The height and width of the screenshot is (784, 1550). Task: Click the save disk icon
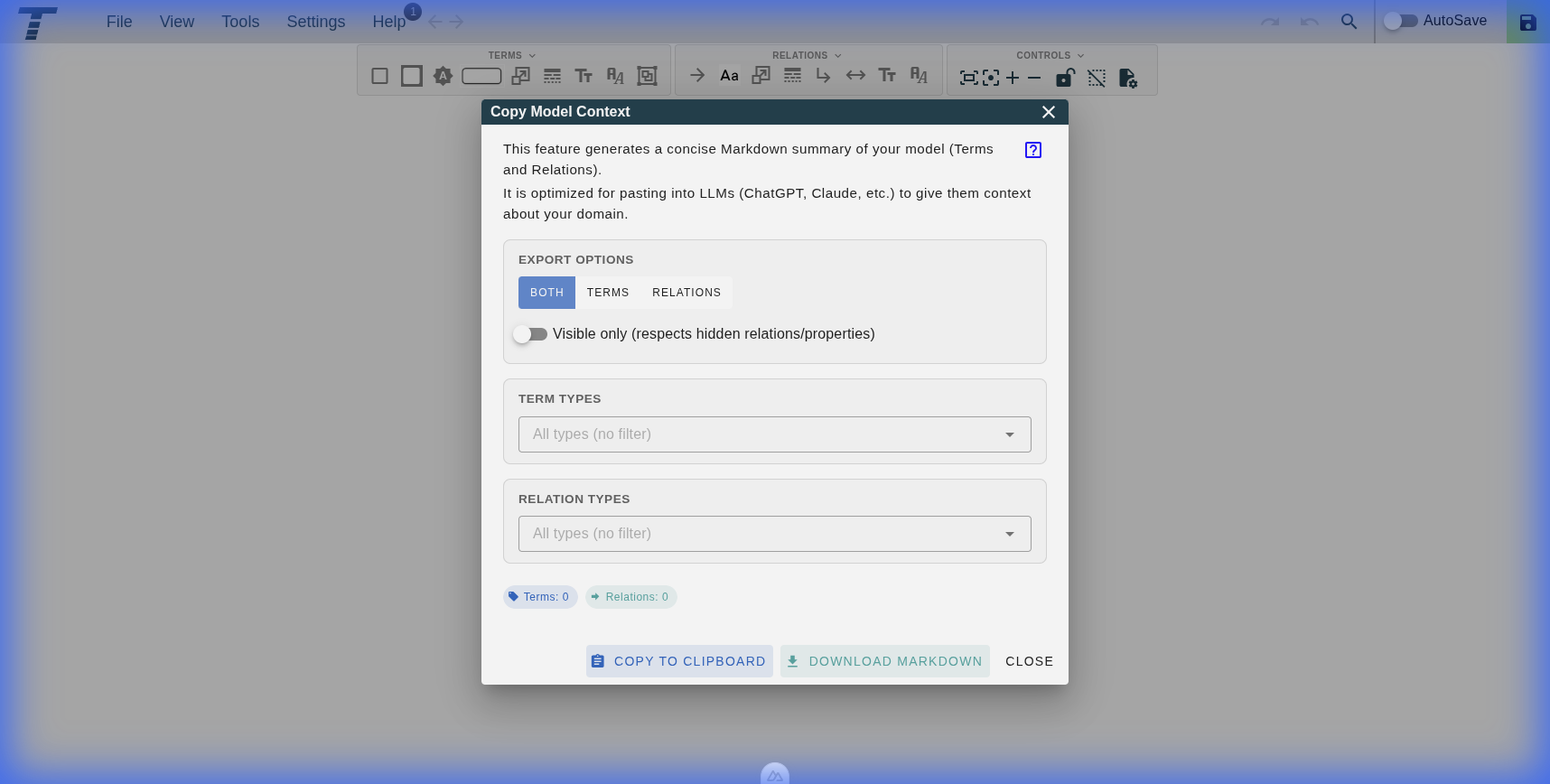click(1528, 23)
